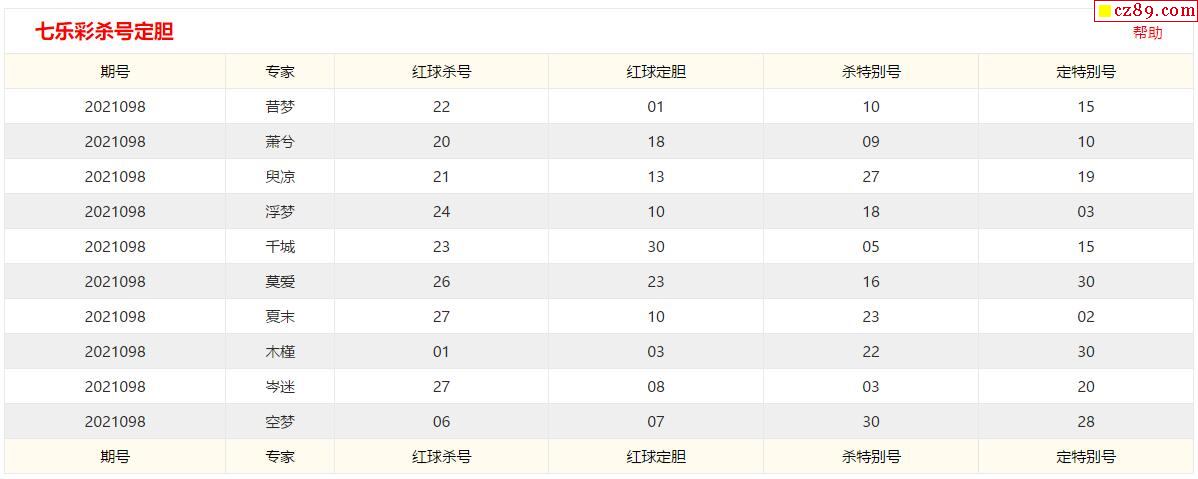Click the top 专家 column header
The height and width of the screenshot is (479, 1198).
(280, 72)
